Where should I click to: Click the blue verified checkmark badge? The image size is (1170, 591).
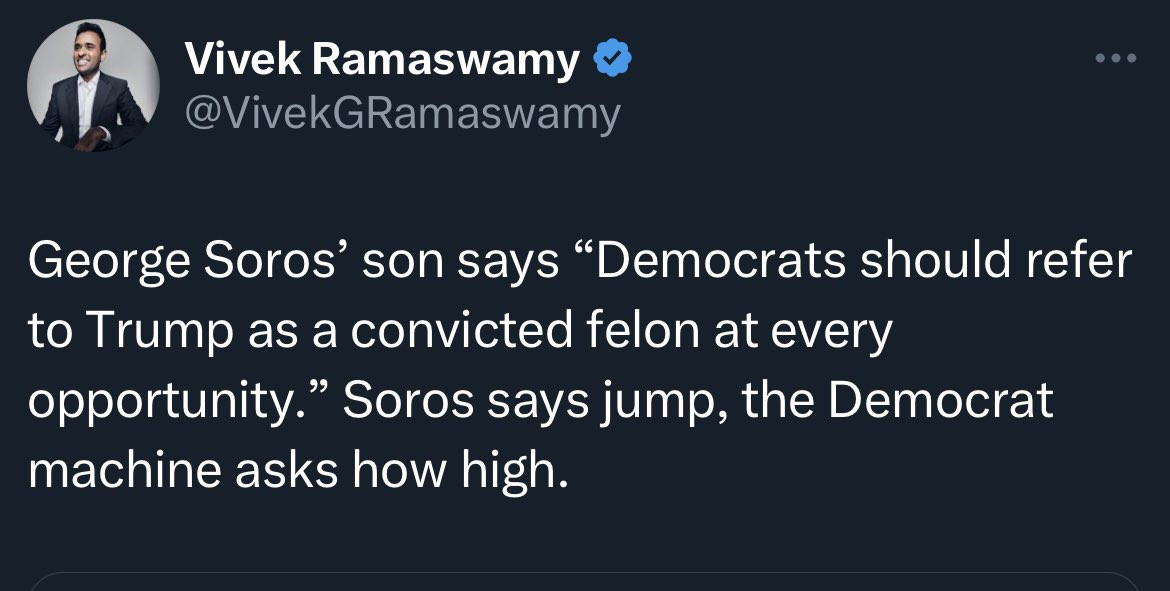point(612,62)
